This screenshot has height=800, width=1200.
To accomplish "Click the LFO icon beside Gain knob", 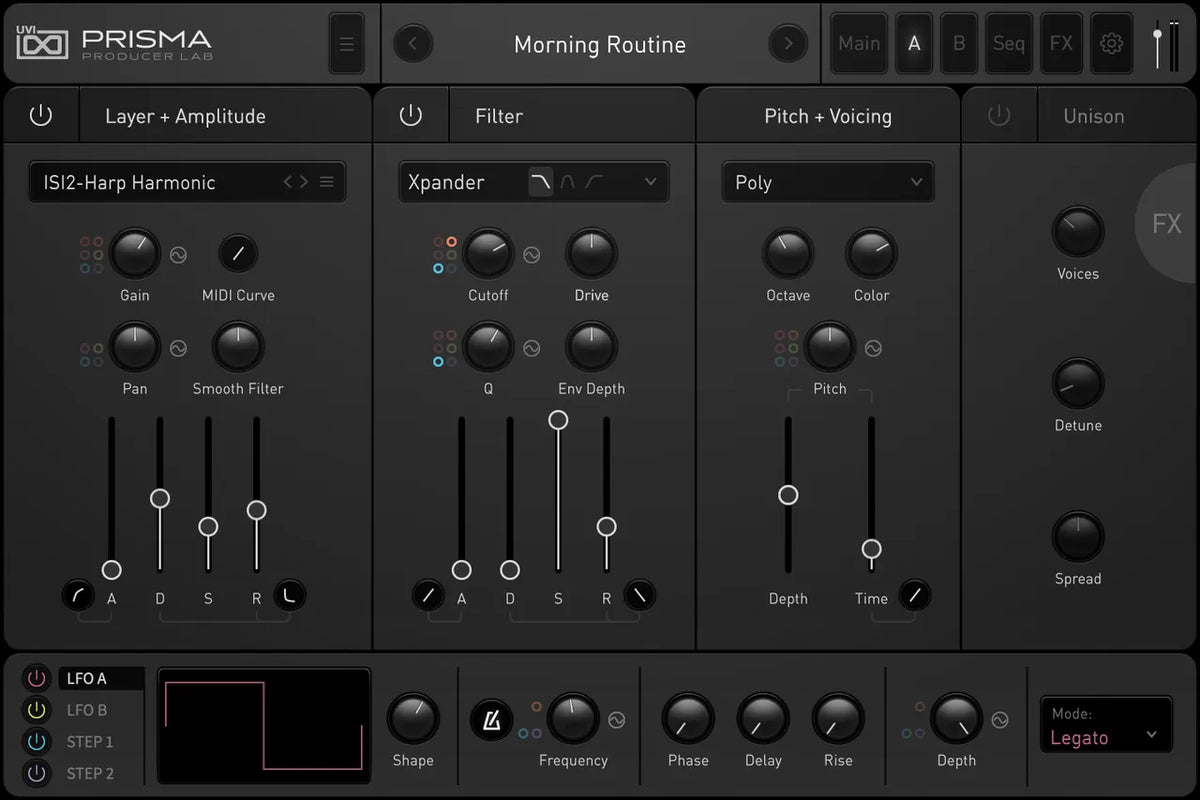I will (178, 255).
